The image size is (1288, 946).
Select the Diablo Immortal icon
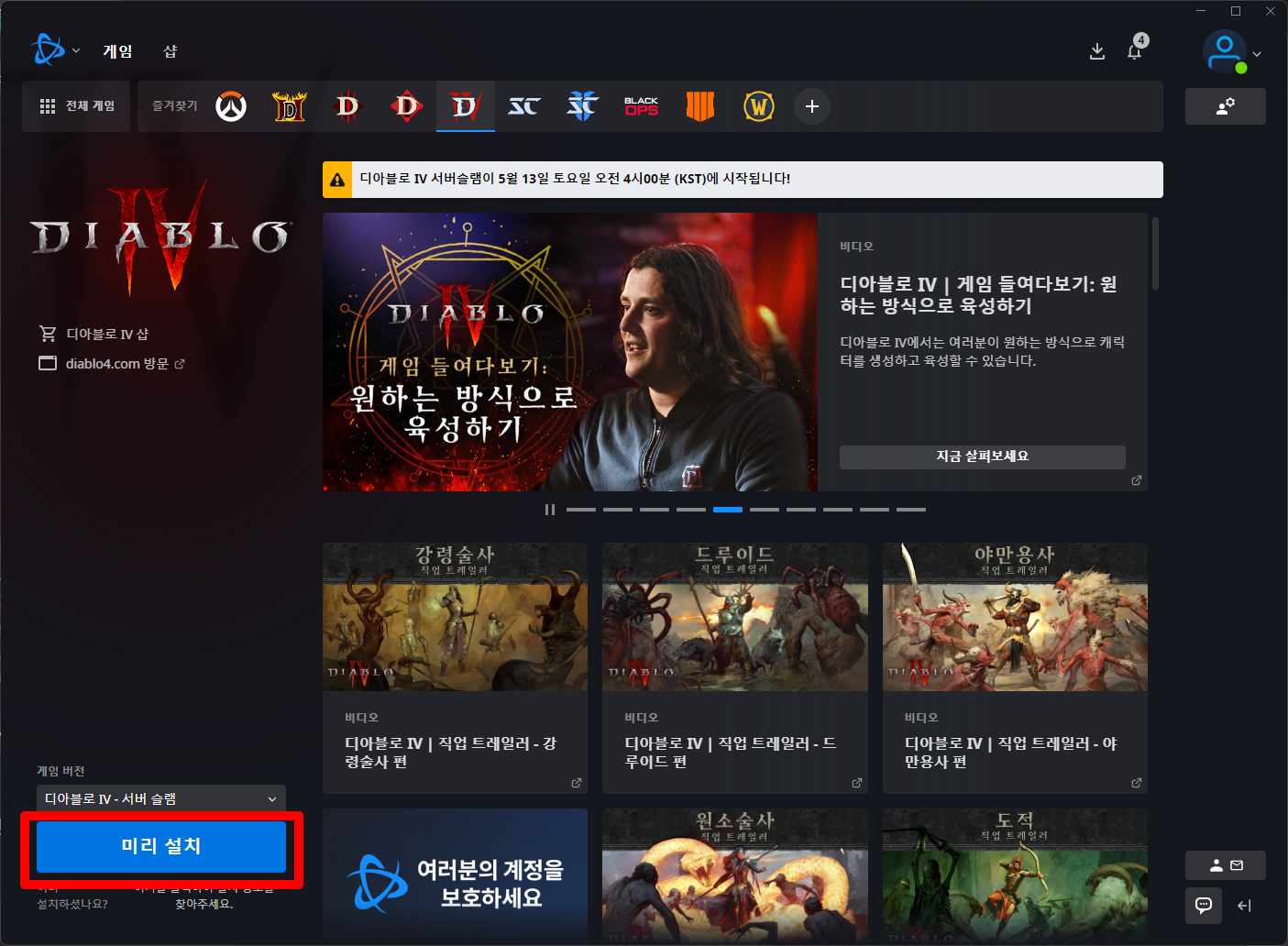pos(407,106)
